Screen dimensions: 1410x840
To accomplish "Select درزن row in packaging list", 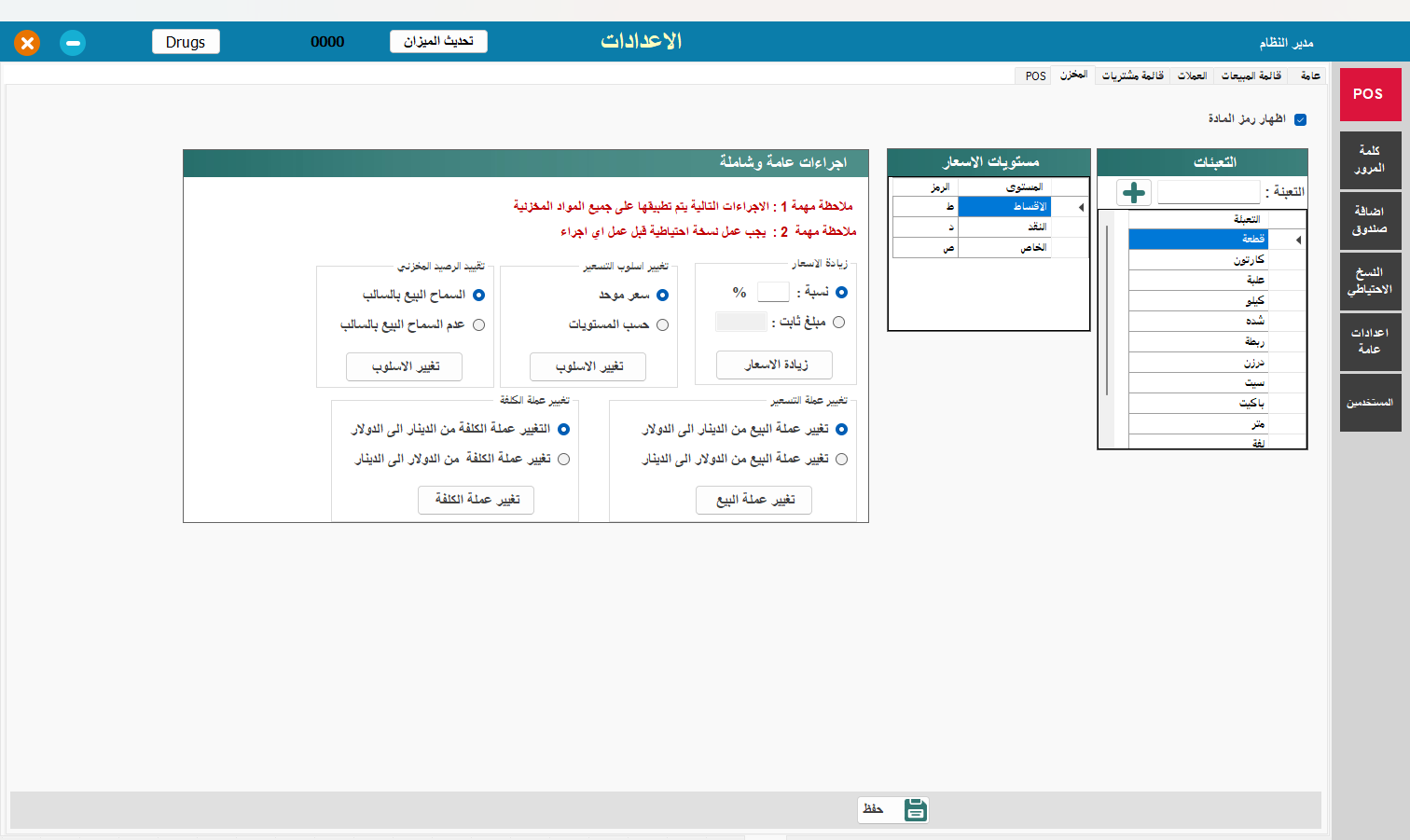I will 1198,362.
